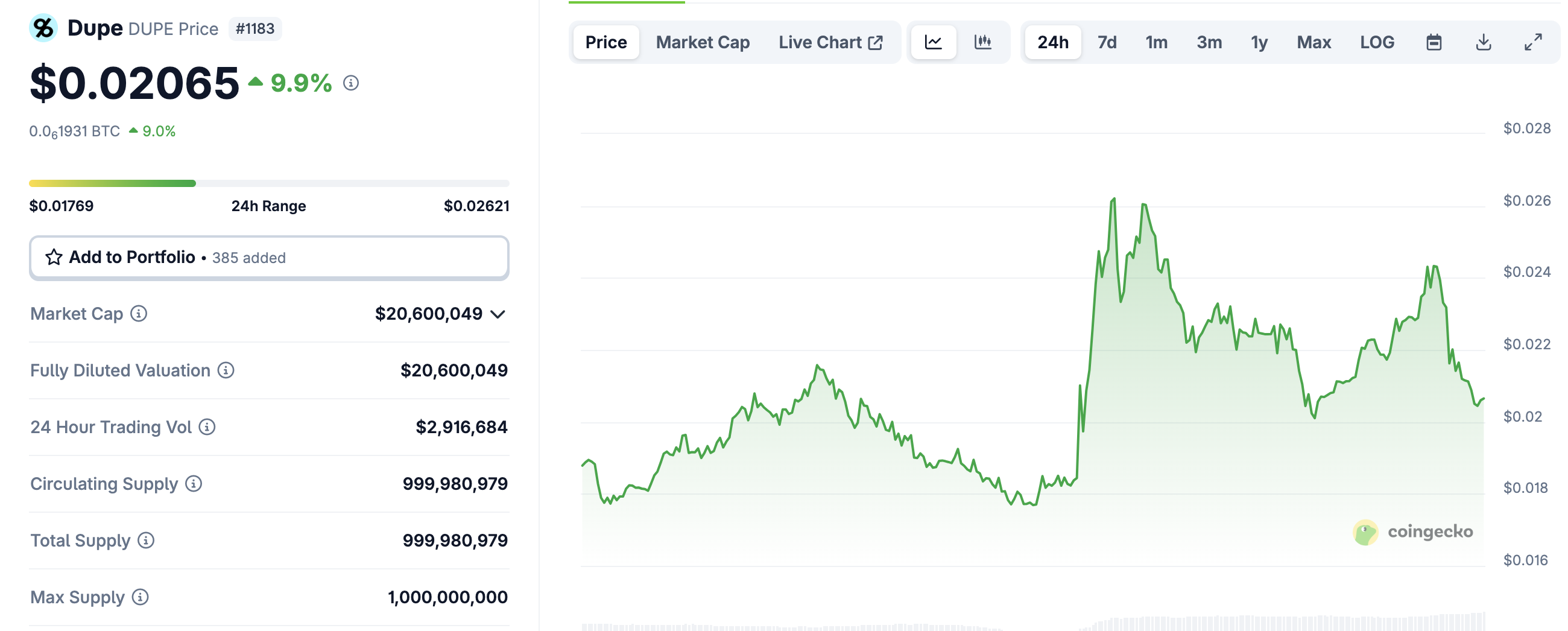
Task: Select the 7d time range
Action: coord(1107,42)
